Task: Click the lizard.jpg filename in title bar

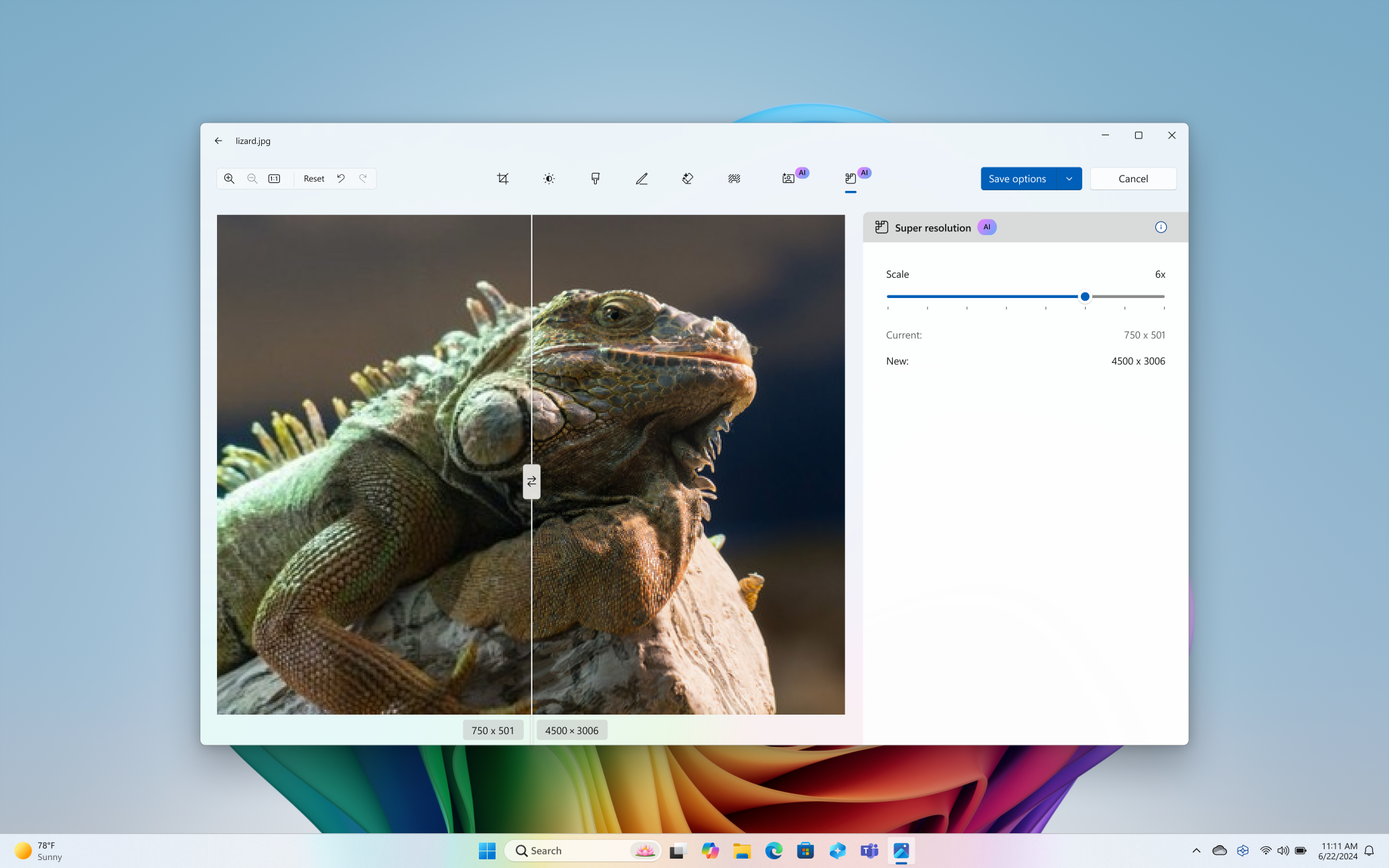Action: pos(253,141)
